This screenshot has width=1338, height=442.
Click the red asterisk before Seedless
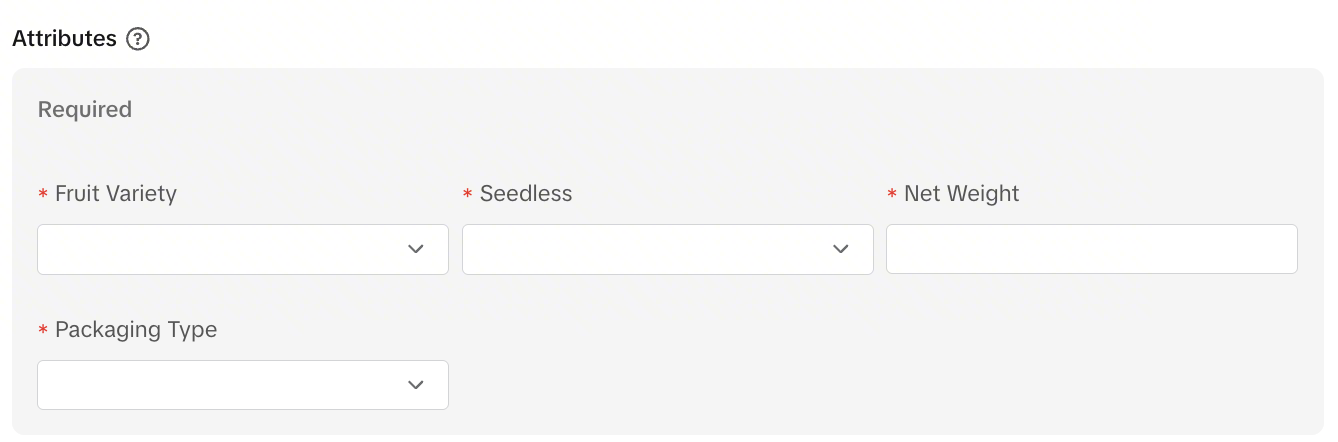pyautogui.click(x=467, y=195)
